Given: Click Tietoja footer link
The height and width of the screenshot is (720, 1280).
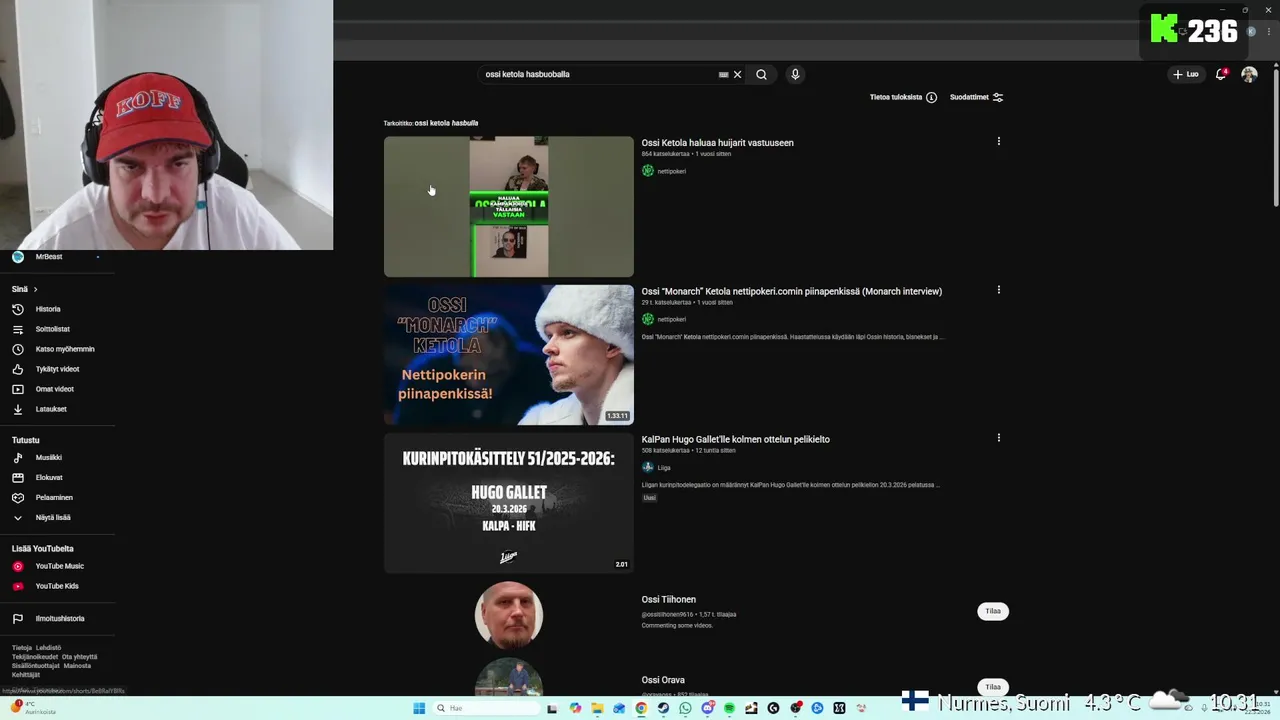Looking at the screenshot, I should click(x=22, y=648).
